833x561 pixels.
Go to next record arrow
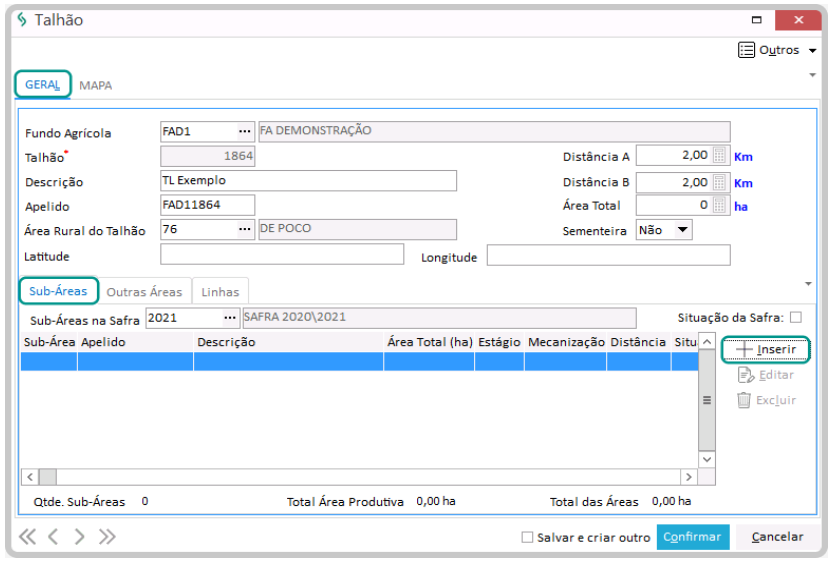click(80, 537)
